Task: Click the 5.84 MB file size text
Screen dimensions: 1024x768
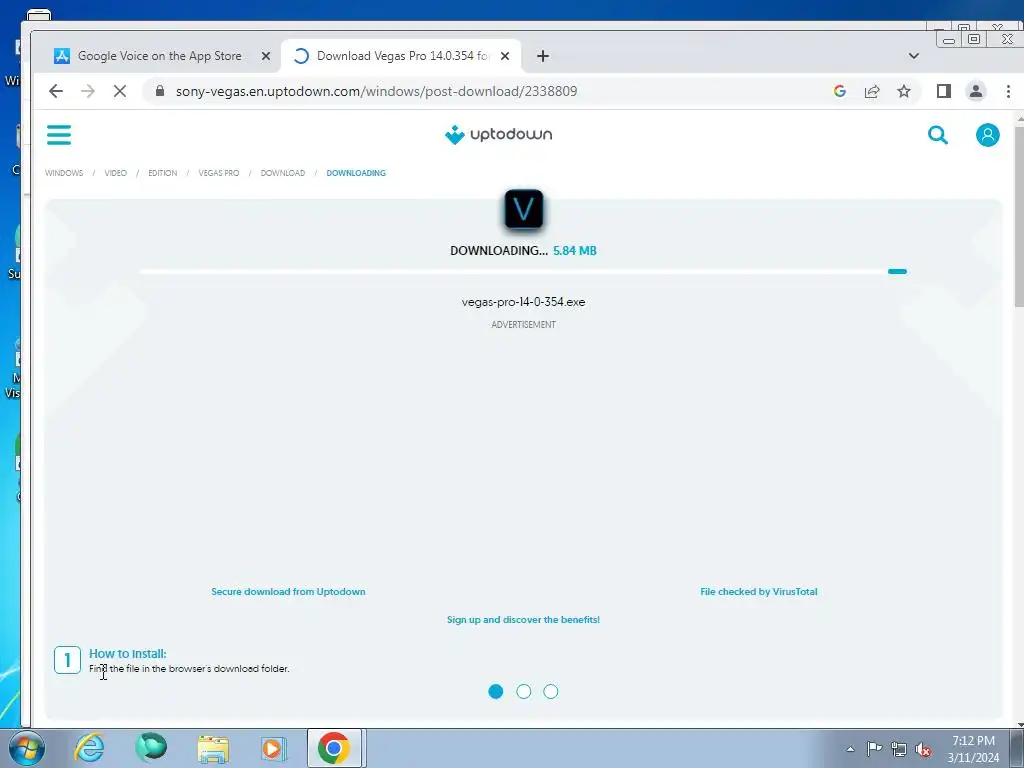Action: point(575,251)
